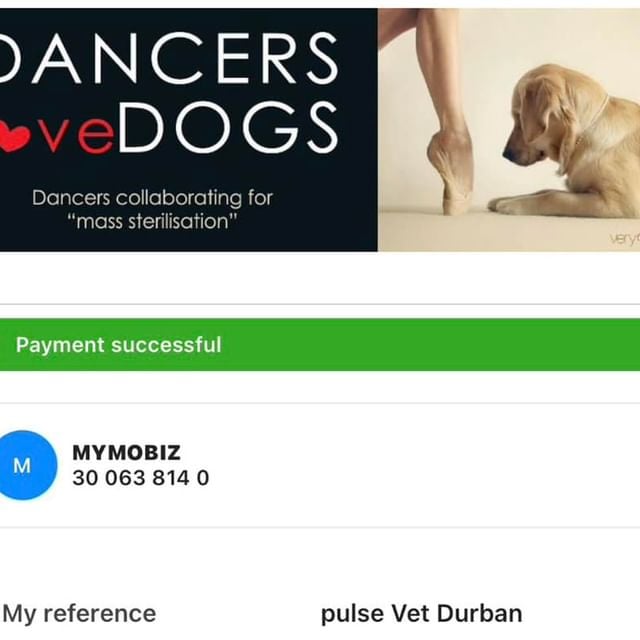Click the ballet foot and dog photo

(509, 130)
